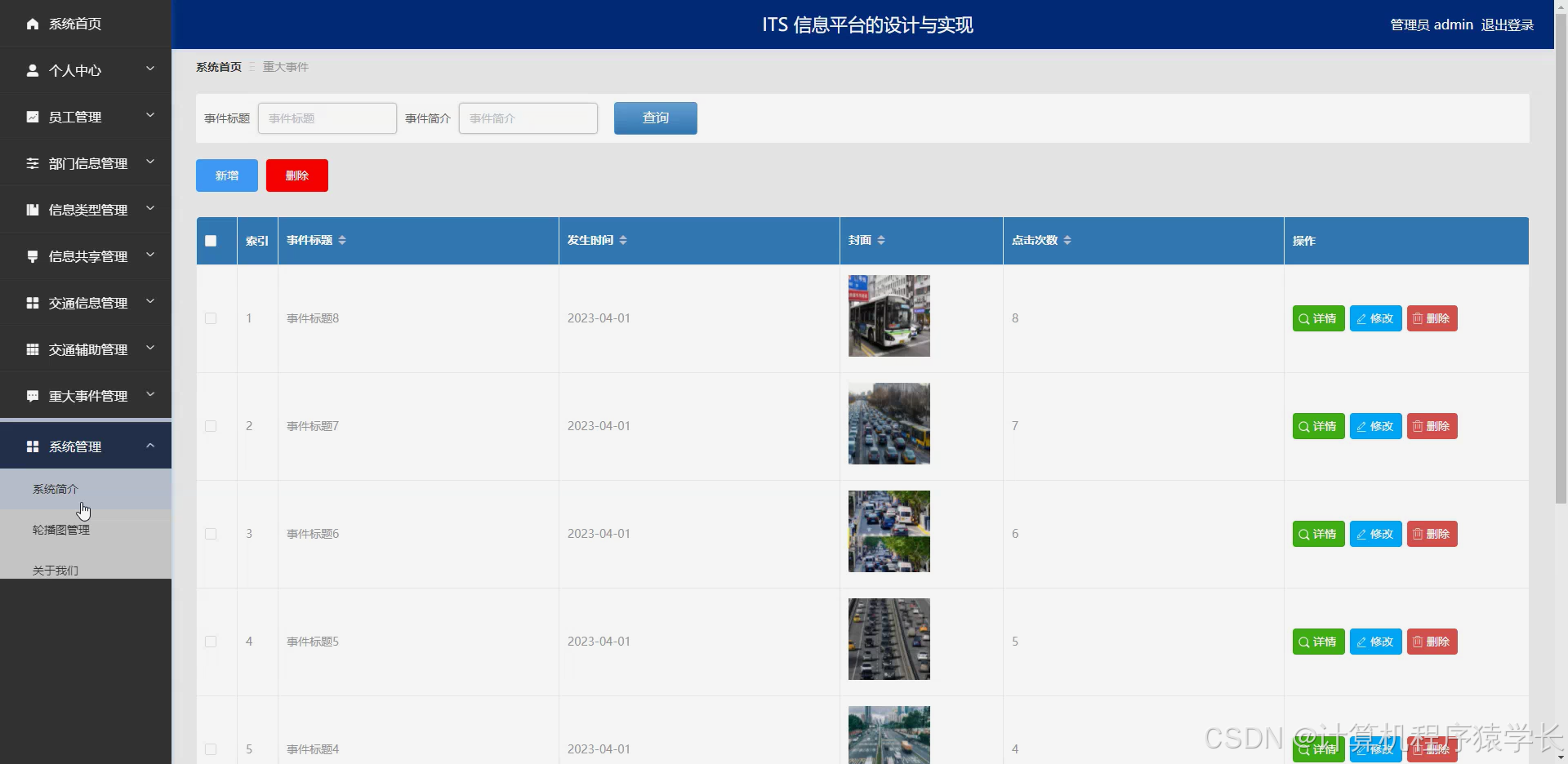Click the chat icon beside 重大事件管理

pos(33,396)
